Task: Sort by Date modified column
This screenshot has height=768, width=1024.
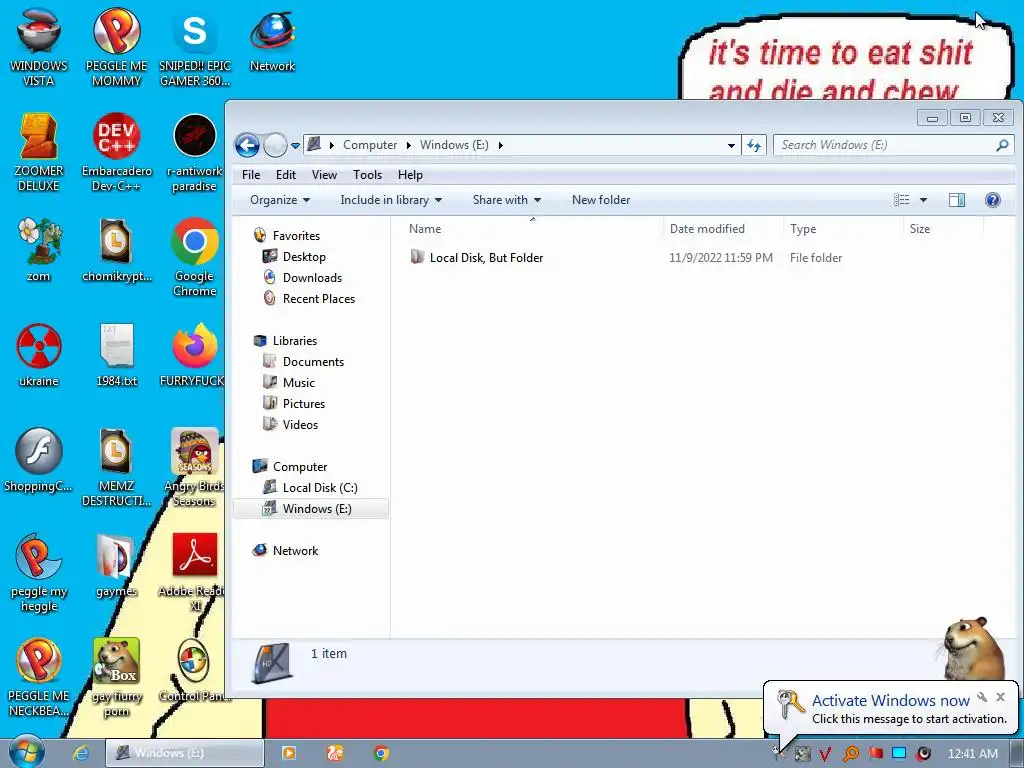Action: coord(723,229)
